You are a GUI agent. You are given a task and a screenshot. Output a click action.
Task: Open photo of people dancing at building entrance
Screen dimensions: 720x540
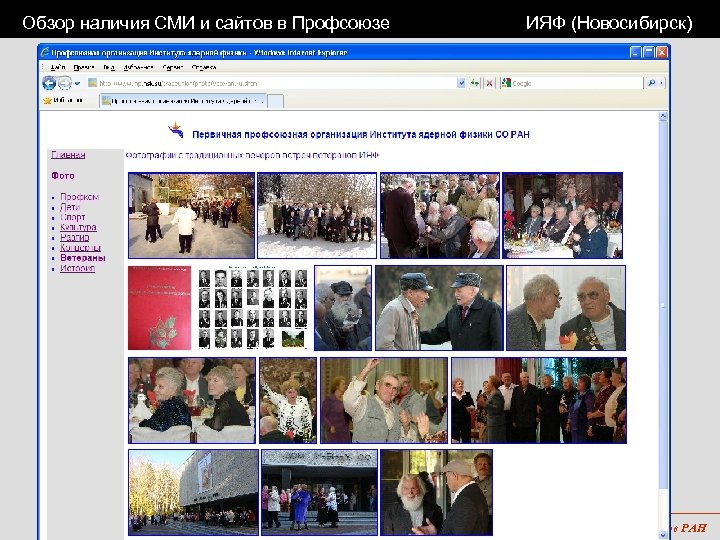320,492
